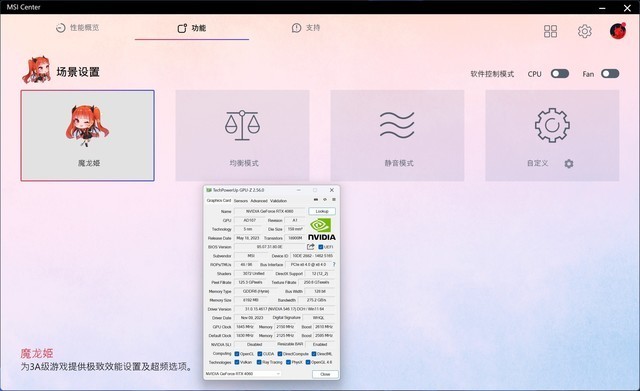Toggle the UEFI checkbox

click(320, 247)
